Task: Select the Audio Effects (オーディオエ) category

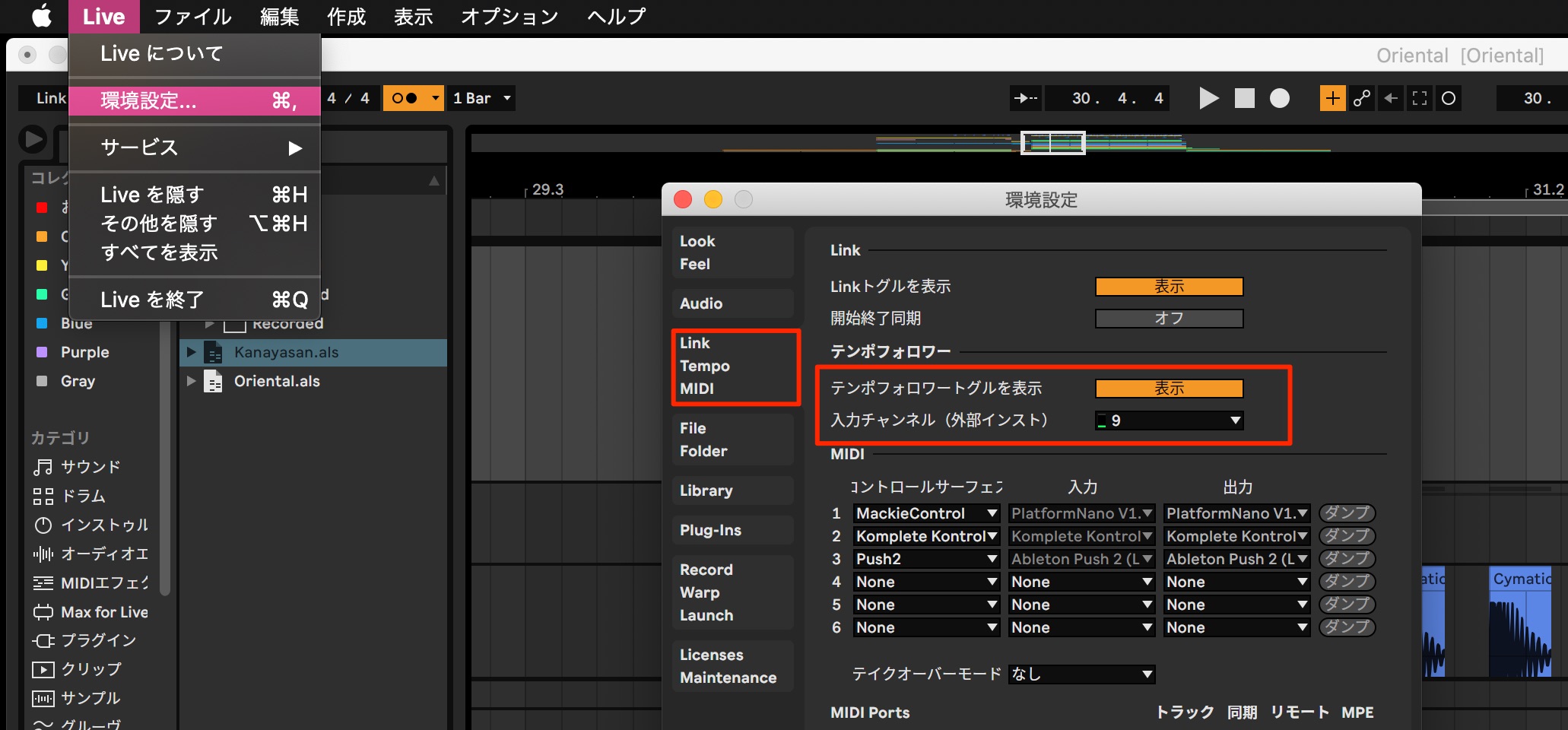Action: [x=90, y=554]
